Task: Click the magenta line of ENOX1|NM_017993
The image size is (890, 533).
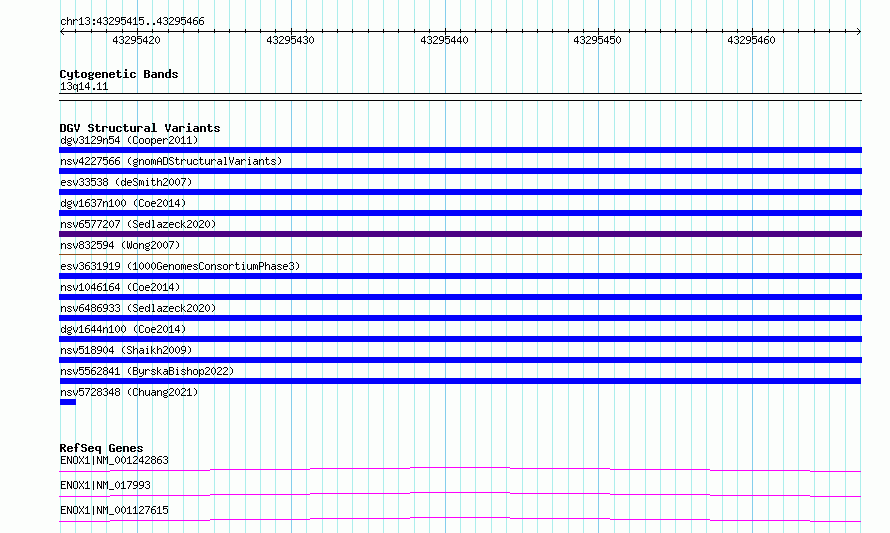Action: (x=460, y=494)
